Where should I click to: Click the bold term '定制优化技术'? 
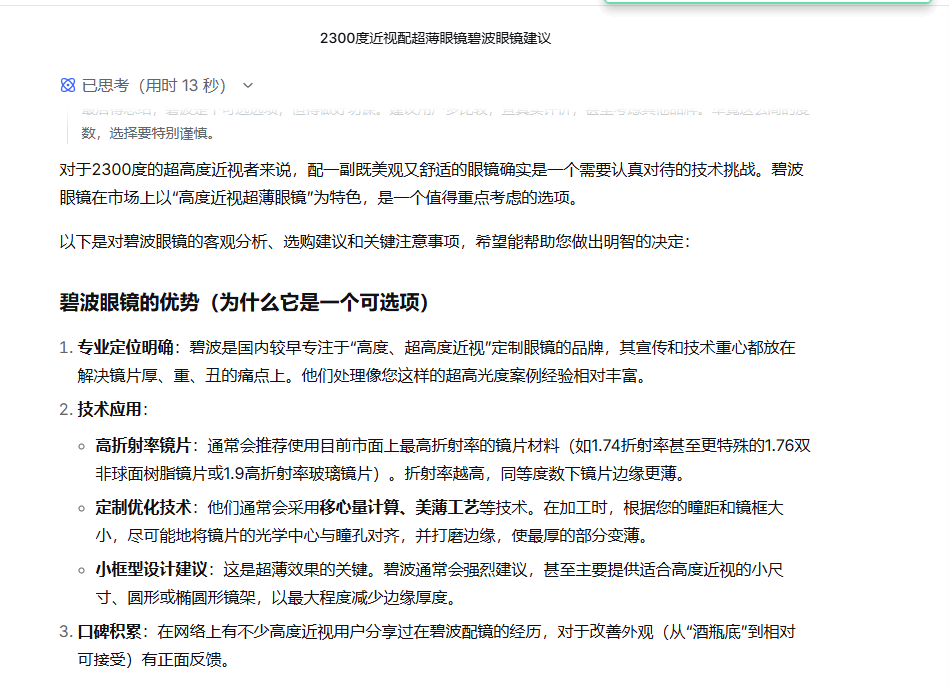tap(144, 507)
